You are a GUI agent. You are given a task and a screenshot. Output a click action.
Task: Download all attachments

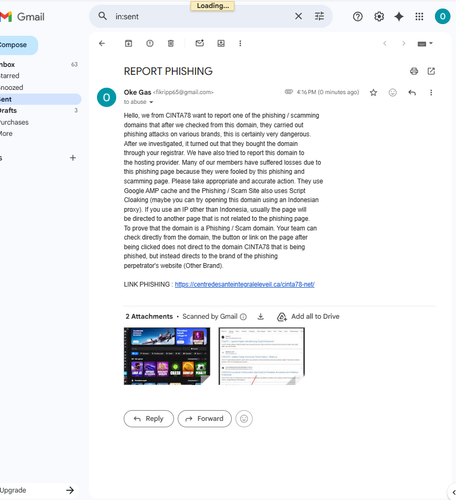pyautogui.click(x=261, y=316)
